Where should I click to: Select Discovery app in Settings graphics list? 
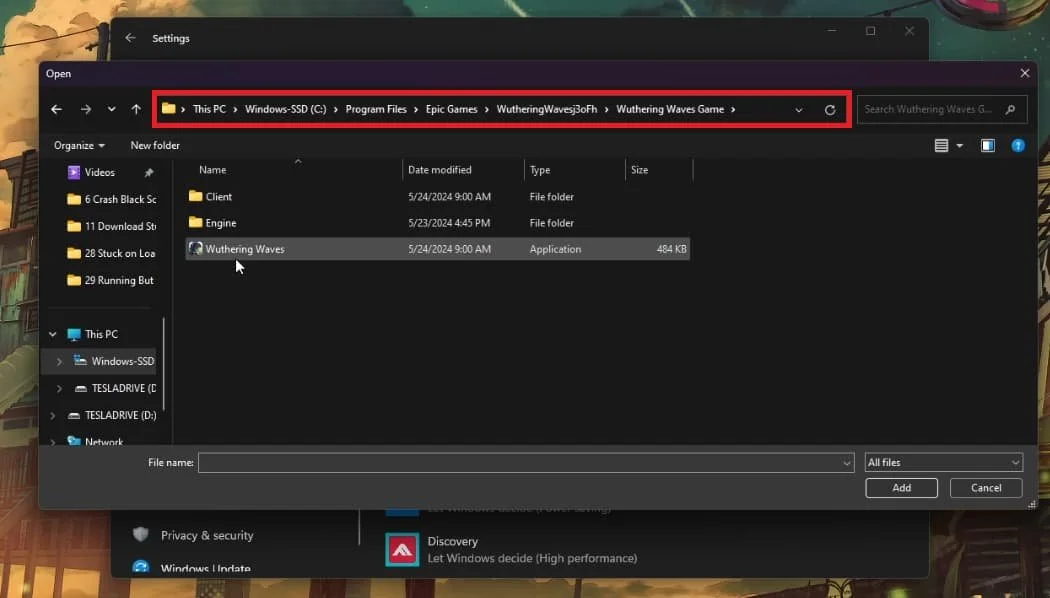(511, 550)
